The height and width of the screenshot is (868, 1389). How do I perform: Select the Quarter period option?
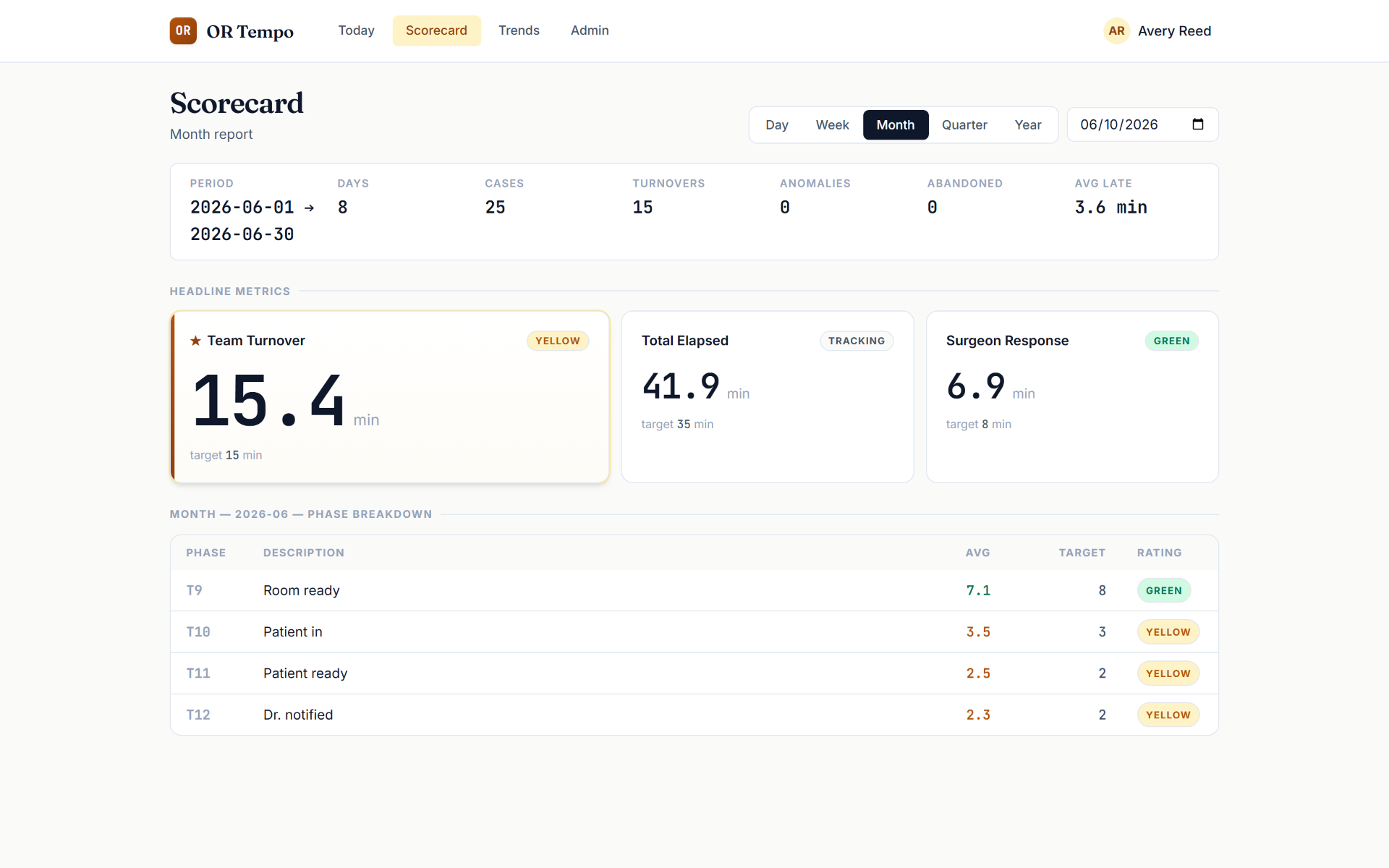[x=964, y=125]
